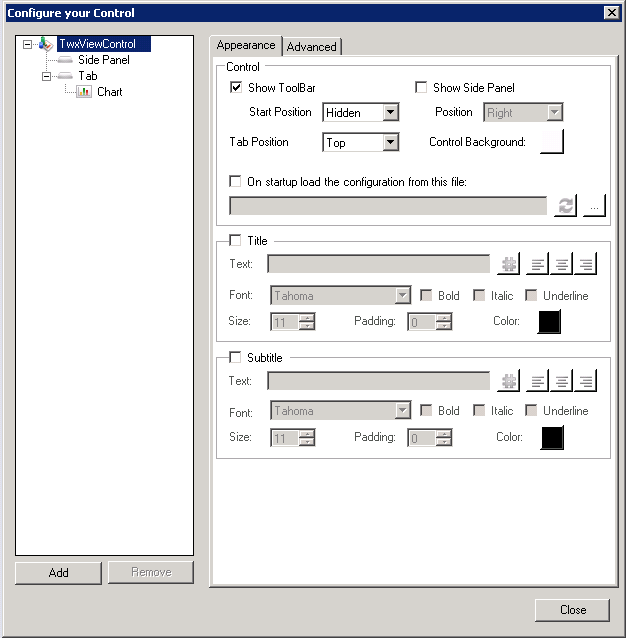Enable the Show Side Panel checkbox
626x638 pixels.
[x=421, y=88]
